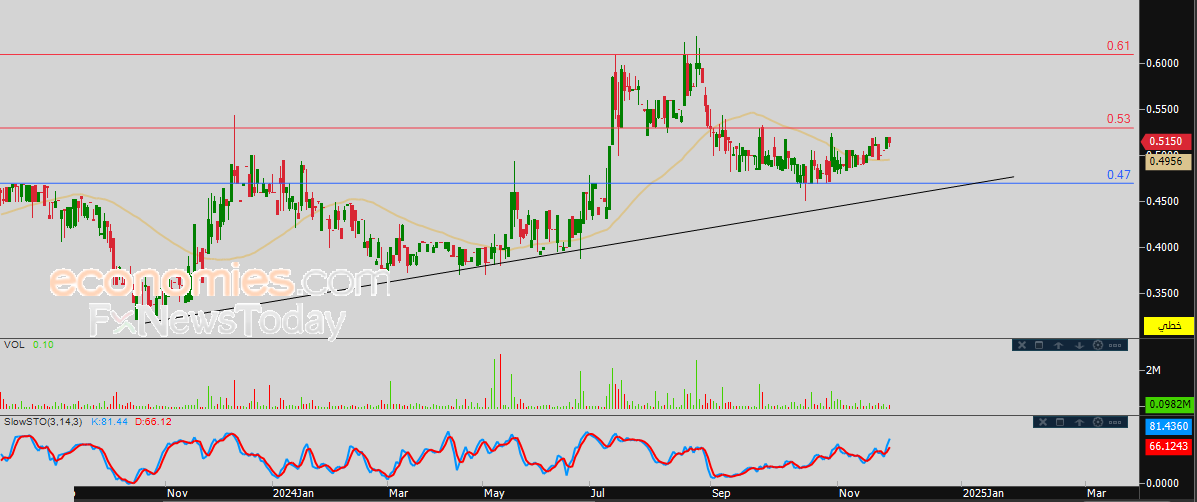Open more options for SlowSTO panel
The height and width of the screenshot is (502, 1197).
(x=1115, y=422)
